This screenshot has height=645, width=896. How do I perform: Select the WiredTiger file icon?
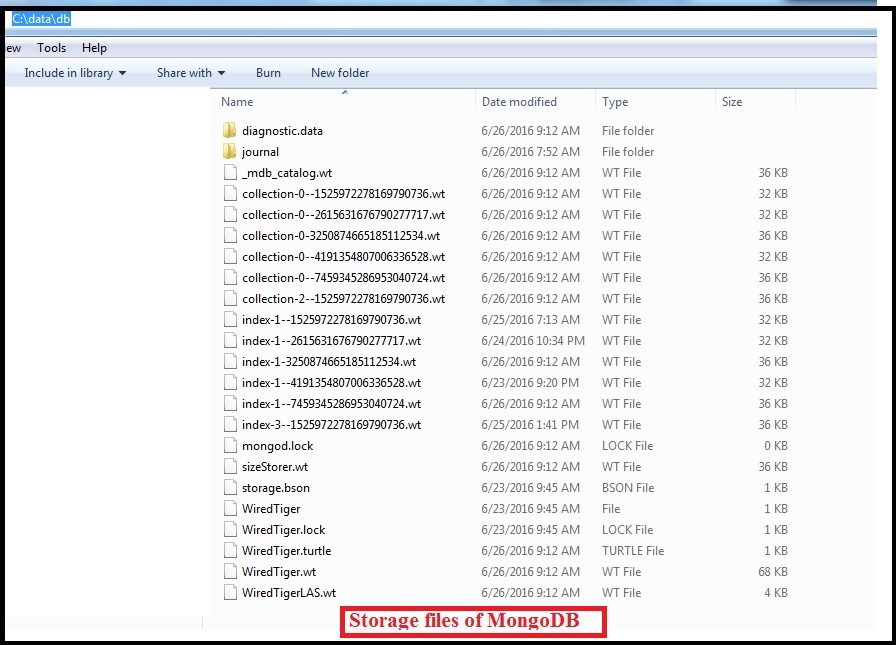pos(230,508)
